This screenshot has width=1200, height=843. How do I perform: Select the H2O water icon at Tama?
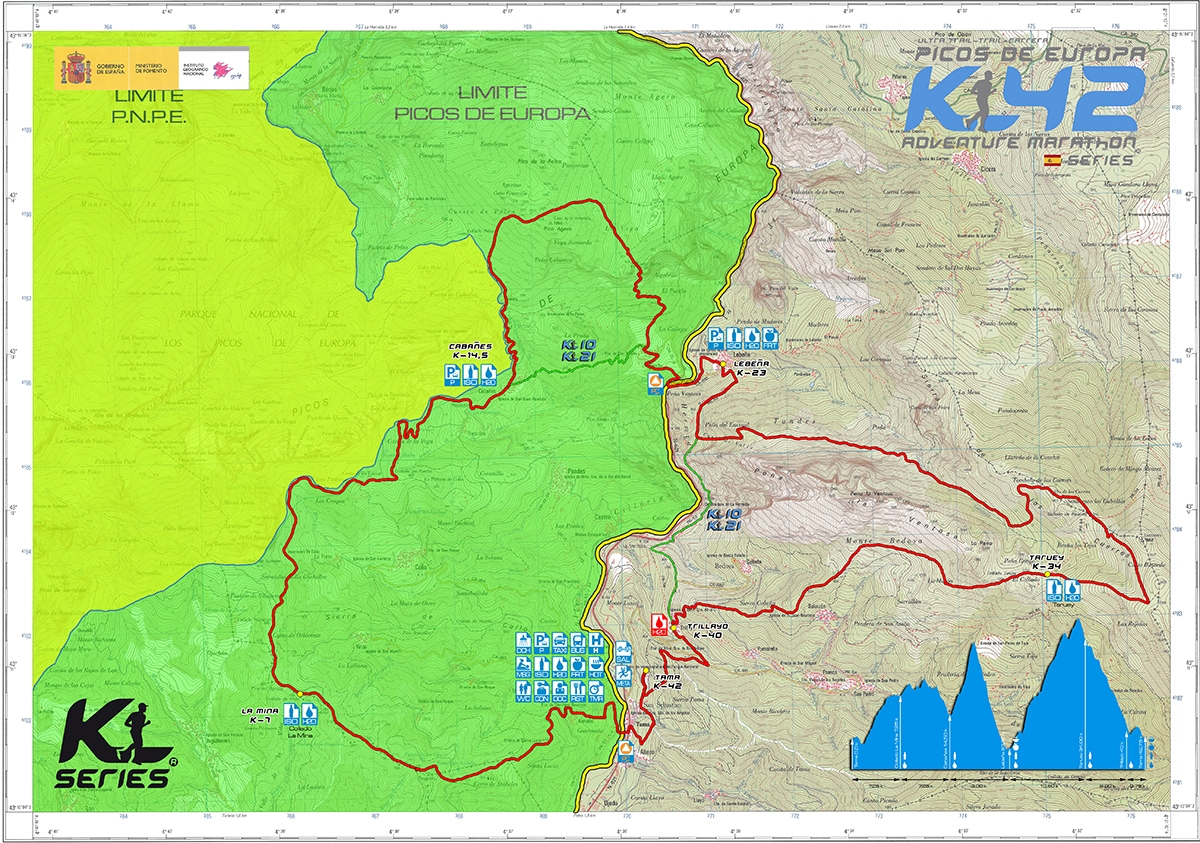coord(560,667)
